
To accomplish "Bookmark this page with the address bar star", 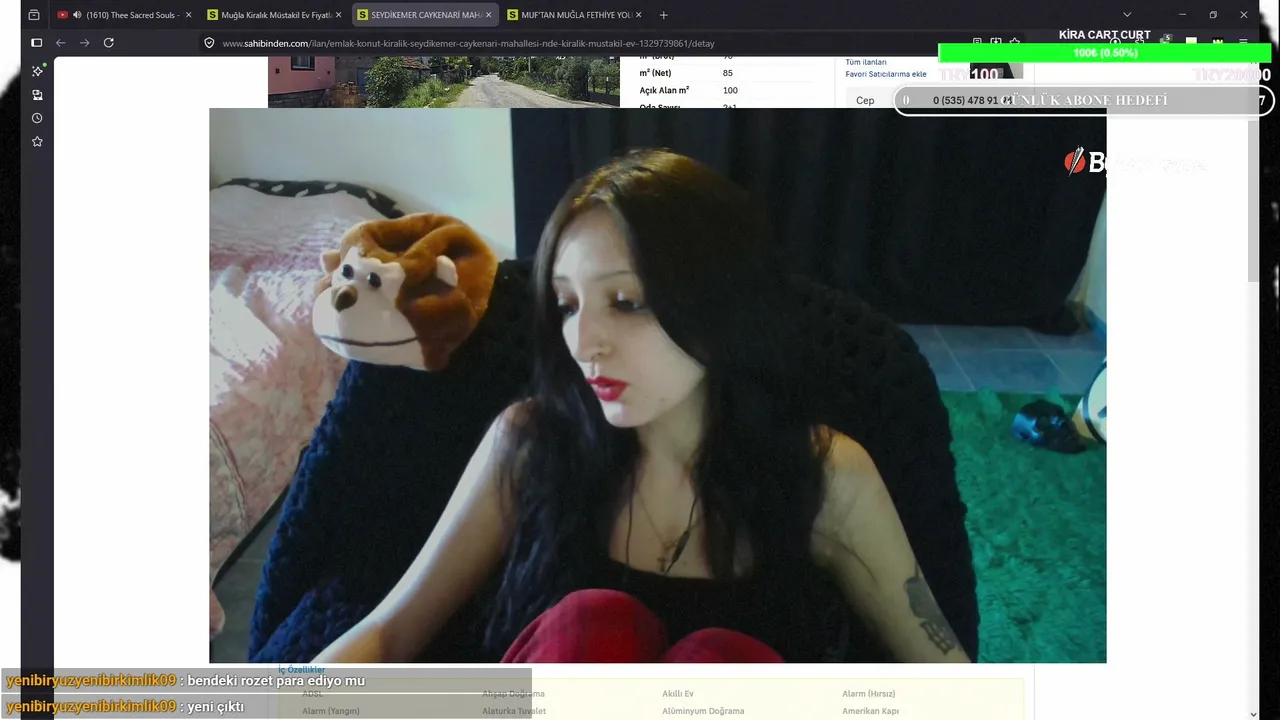I will 1015,43.
